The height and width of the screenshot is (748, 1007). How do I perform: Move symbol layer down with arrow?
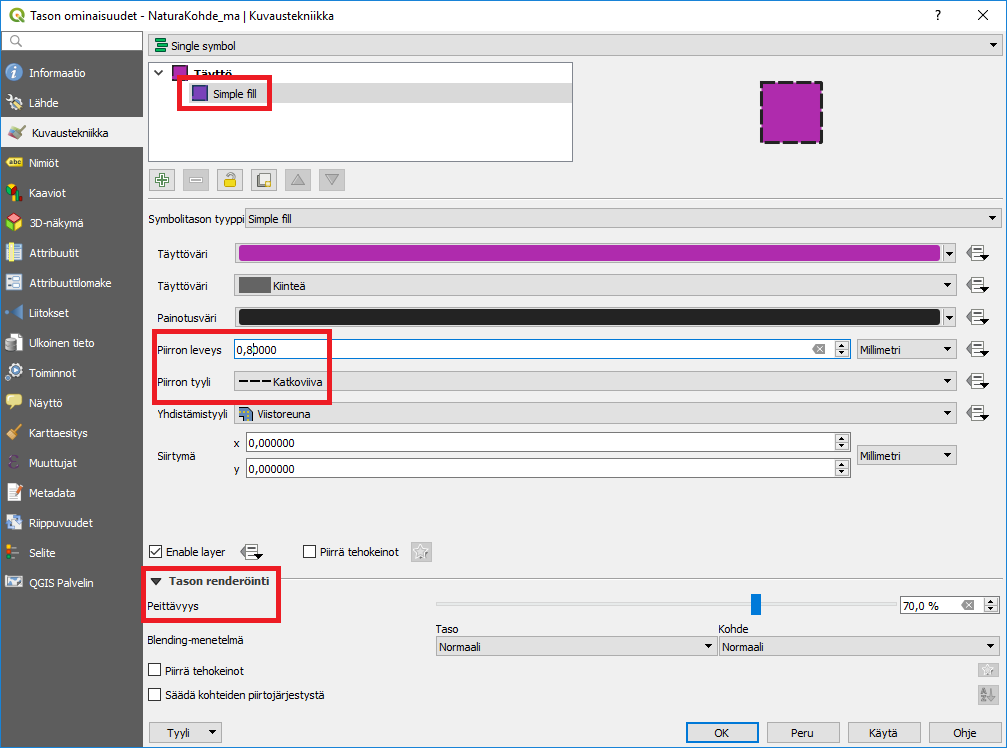coord(332,180)
